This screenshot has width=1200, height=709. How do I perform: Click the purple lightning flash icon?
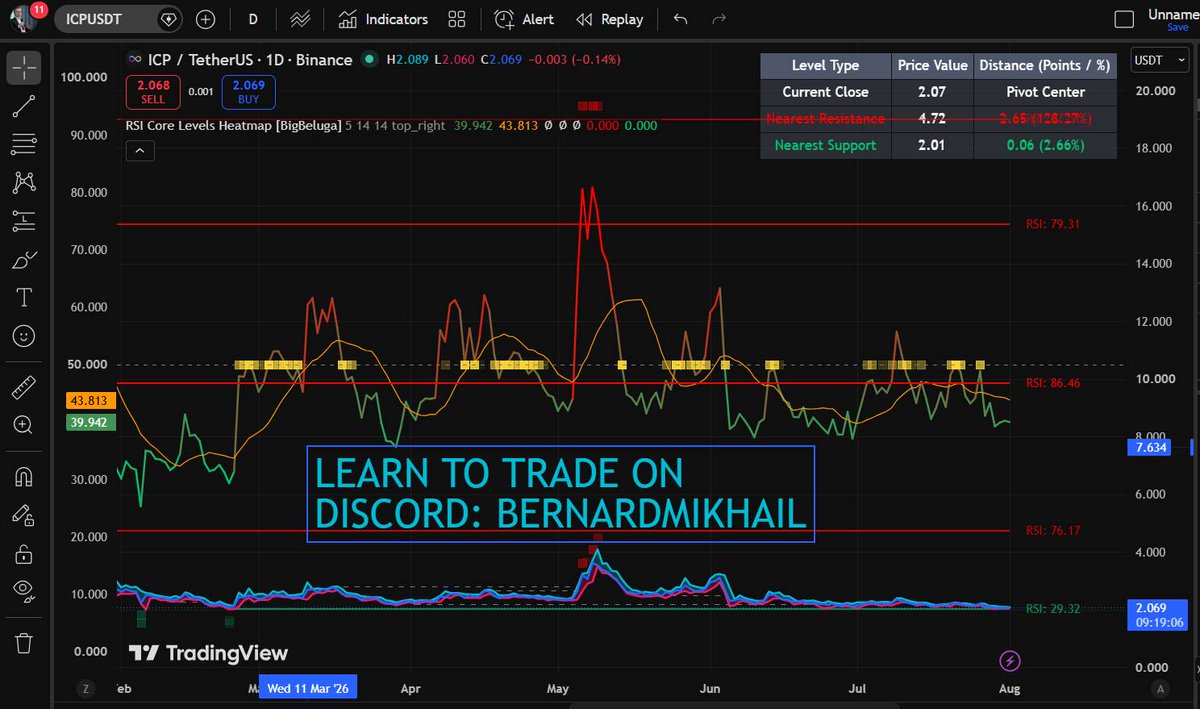(1010, 659)
